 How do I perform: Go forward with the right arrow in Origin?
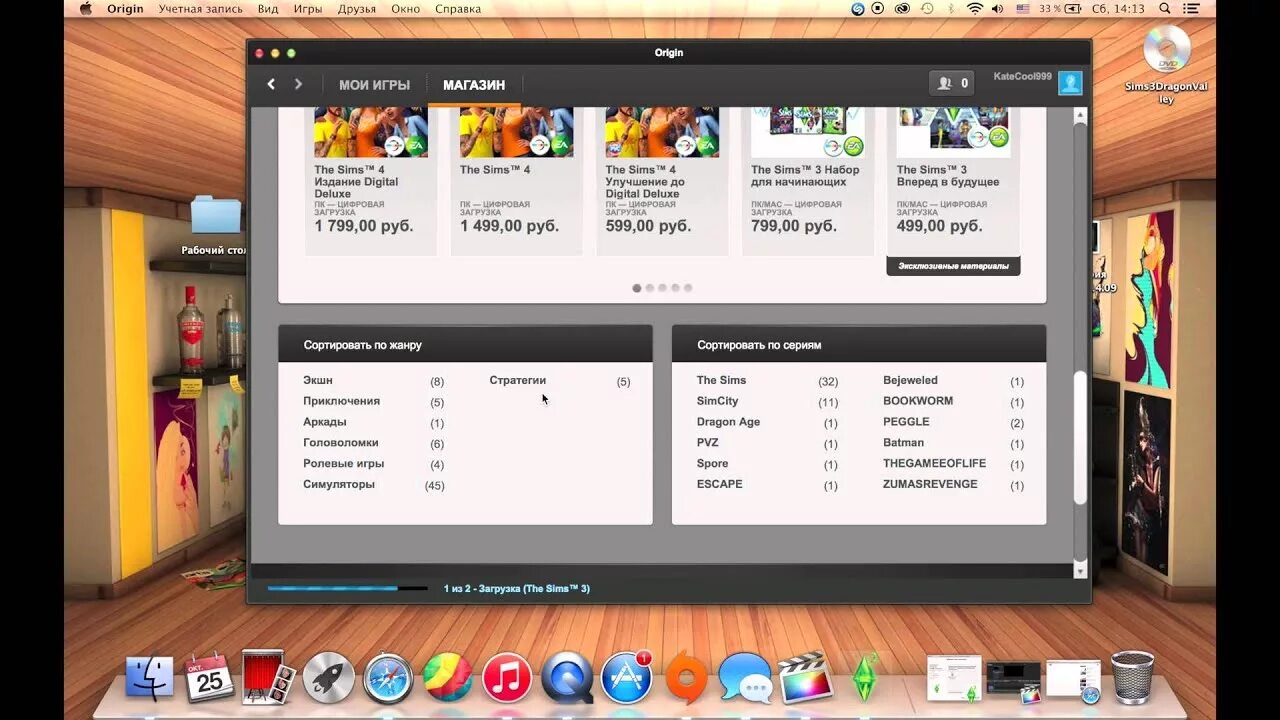(x=298, y=84)
